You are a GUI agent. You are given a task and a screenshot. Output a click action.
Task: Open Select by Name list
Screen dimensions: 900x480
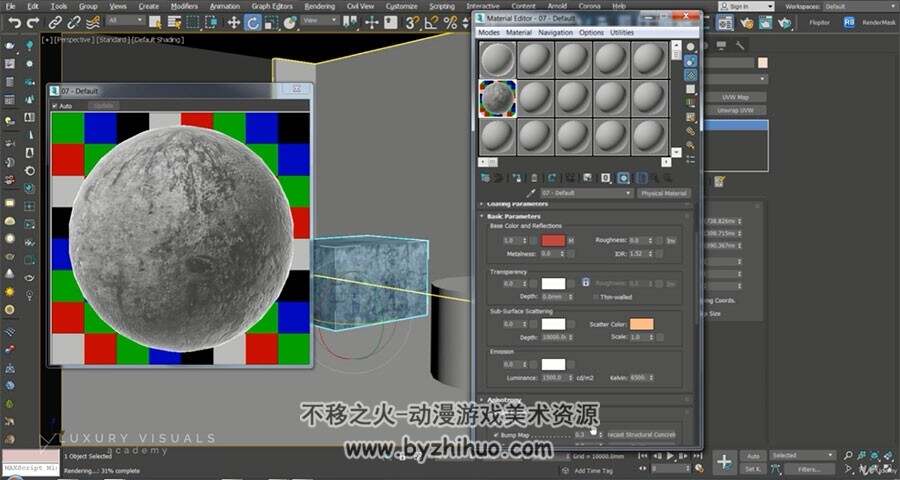[x=174, y=22]
